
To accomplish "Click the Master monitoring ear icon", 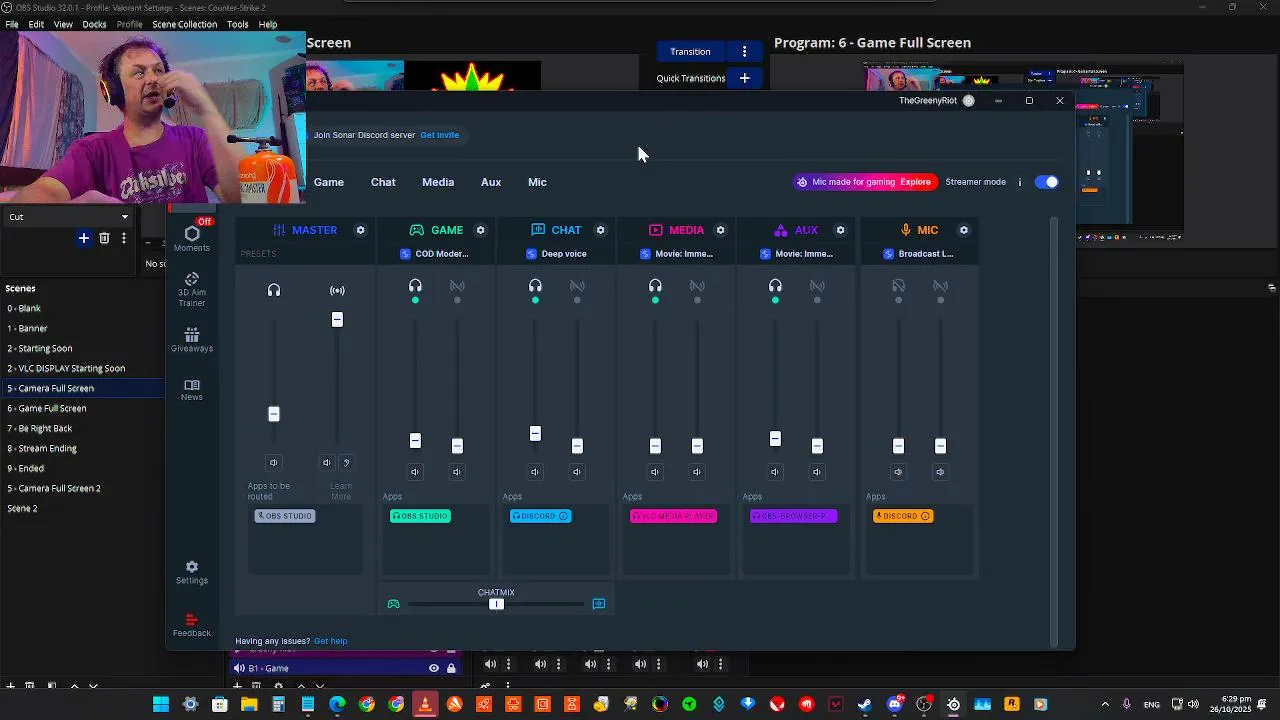I will point(346,462).
